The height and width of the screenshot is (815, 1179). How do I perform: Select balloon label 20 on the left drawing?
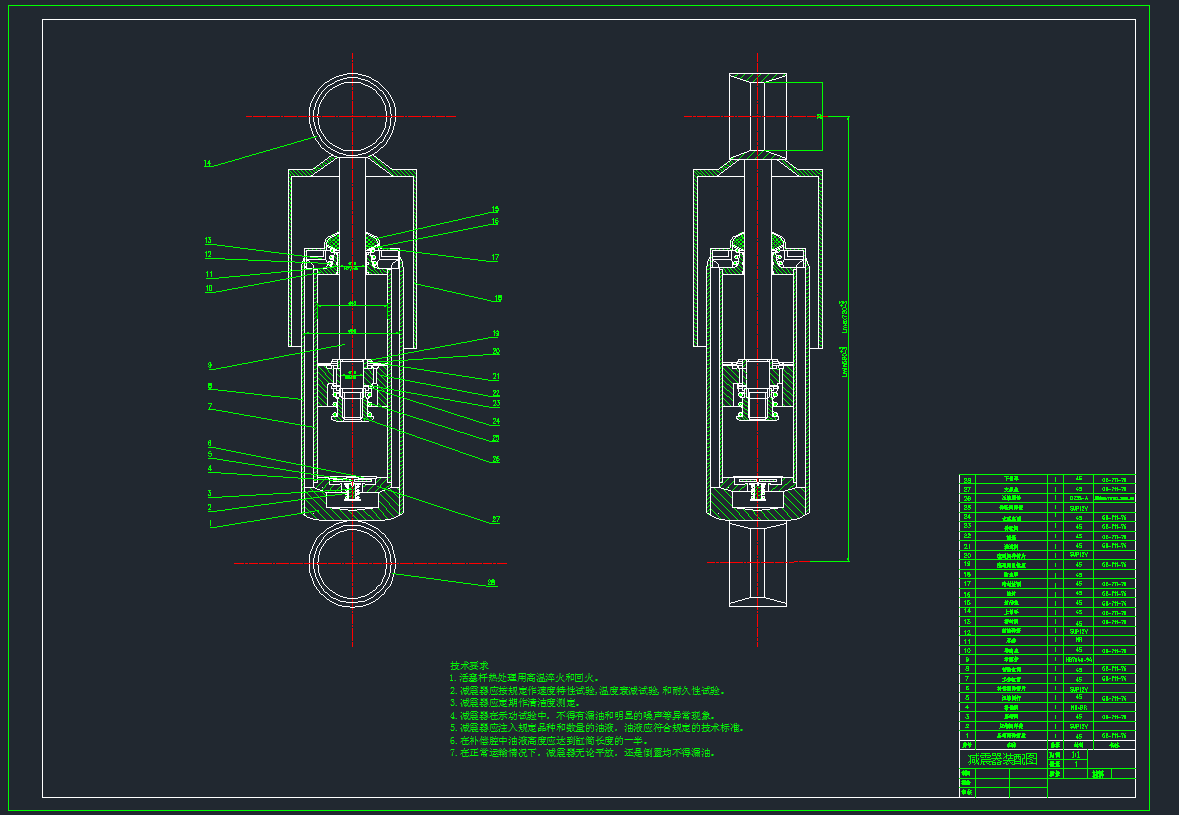pyautogui.click(x=496, y=351)
